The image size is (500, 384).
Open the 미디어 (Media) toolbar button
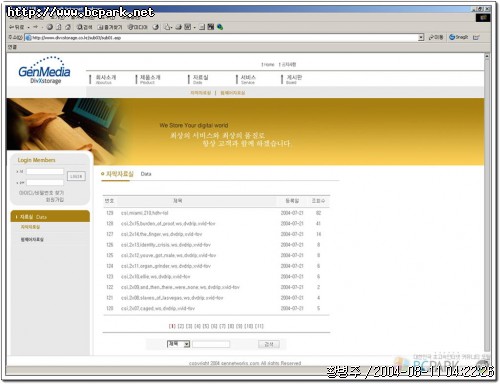[137, 27]
